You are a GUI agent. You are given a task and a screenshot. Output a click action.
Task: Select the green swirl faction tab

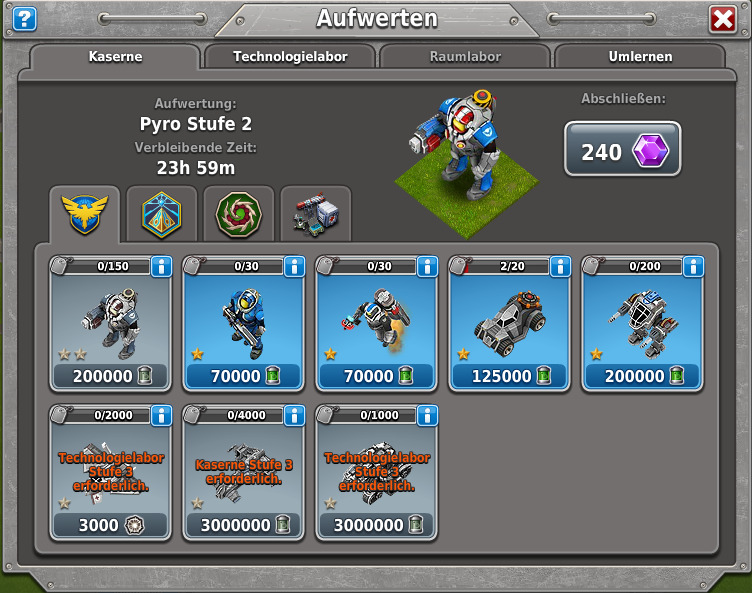(238, 214)
